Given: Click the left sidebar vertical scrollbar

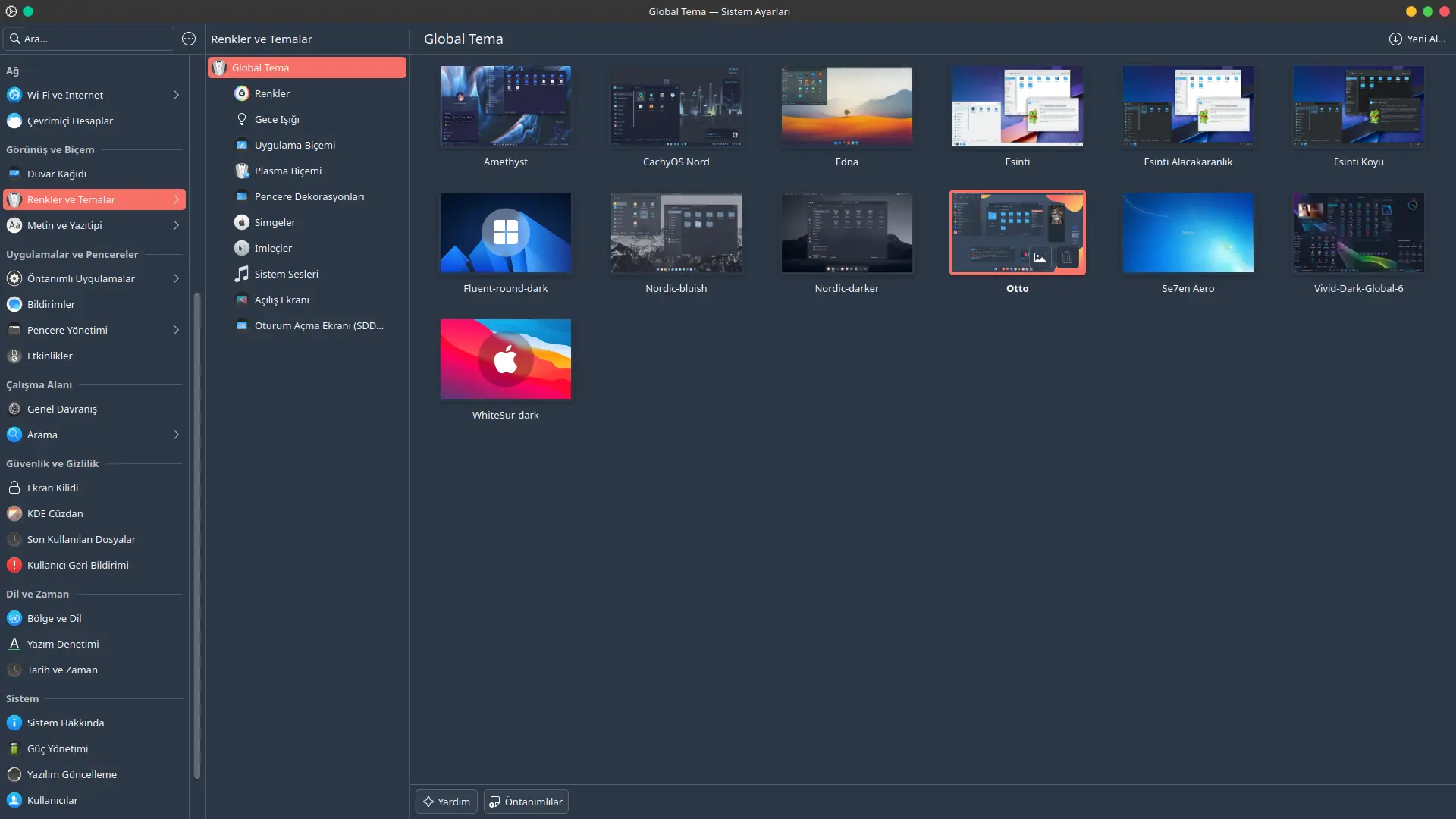Looking at the screenshot, I should (197, 536).
